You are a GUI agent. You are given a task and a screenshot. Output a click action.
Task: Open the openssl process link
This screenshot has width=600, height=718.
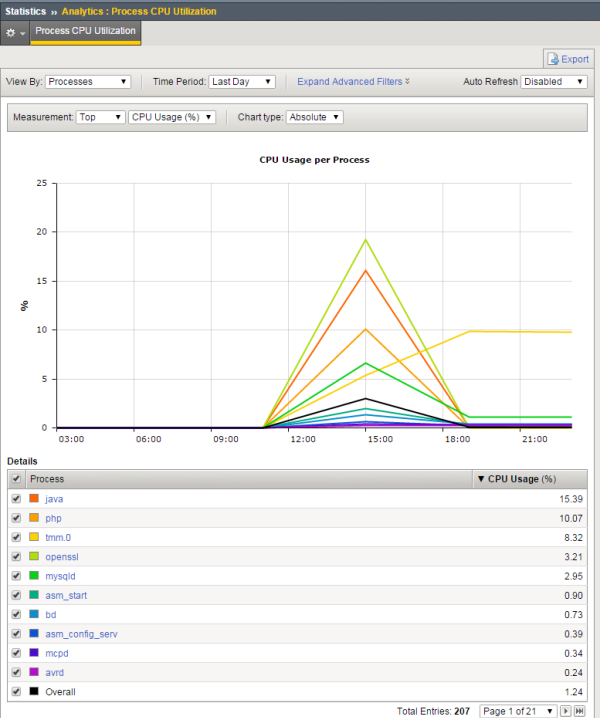point(61,556)
